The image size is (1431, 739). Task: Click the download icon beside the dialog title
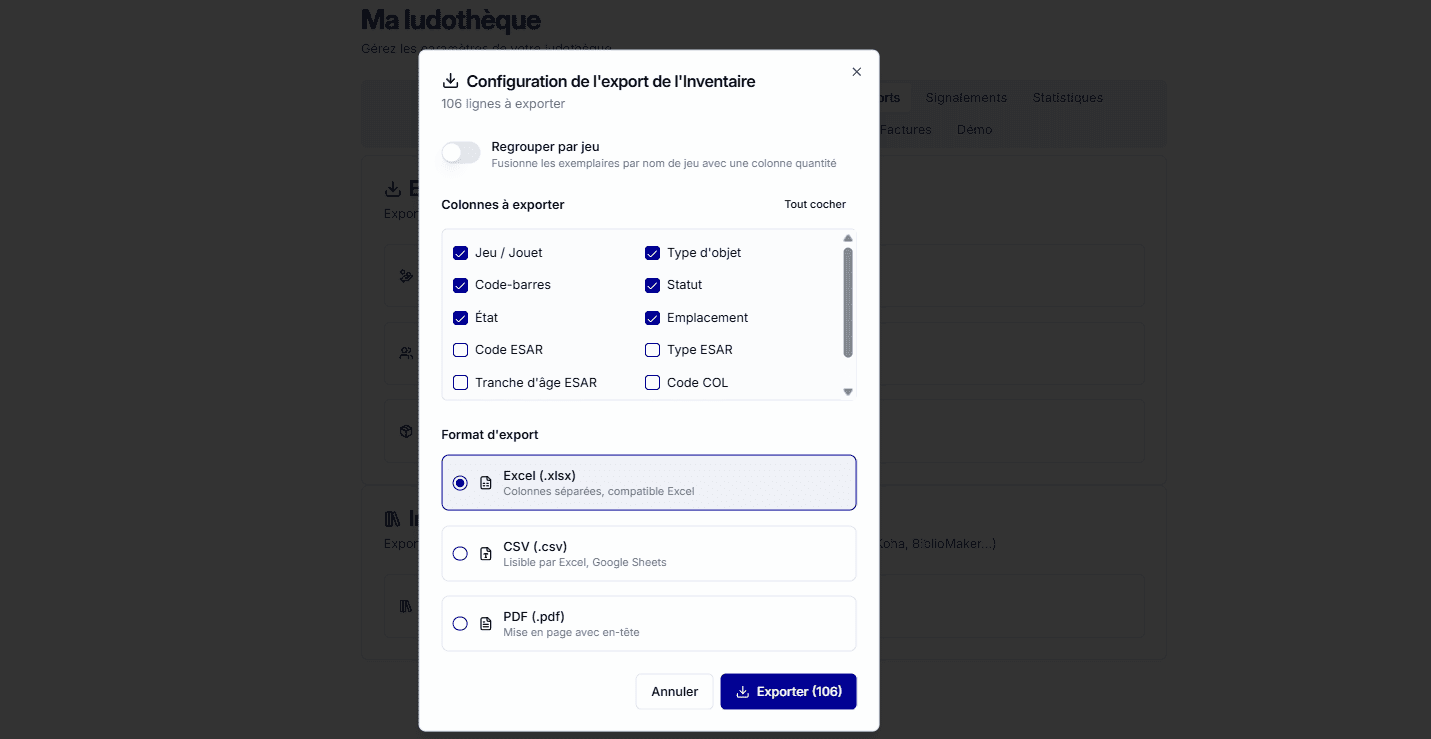point(450,81)
